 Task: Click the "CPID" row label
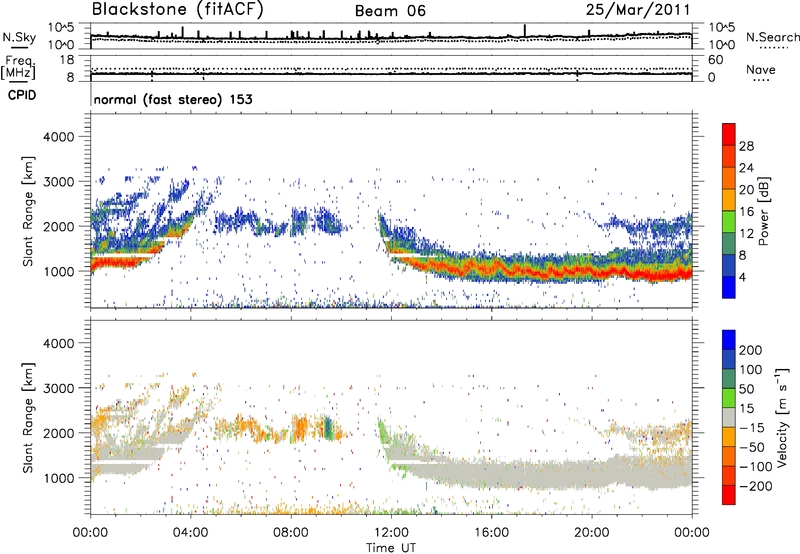(22, 95)
